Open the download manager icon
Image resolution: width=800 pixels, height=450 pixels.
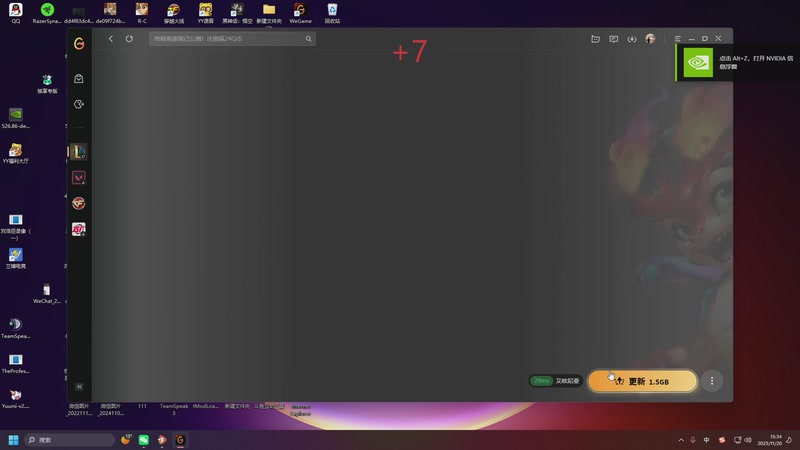(632, 39)
